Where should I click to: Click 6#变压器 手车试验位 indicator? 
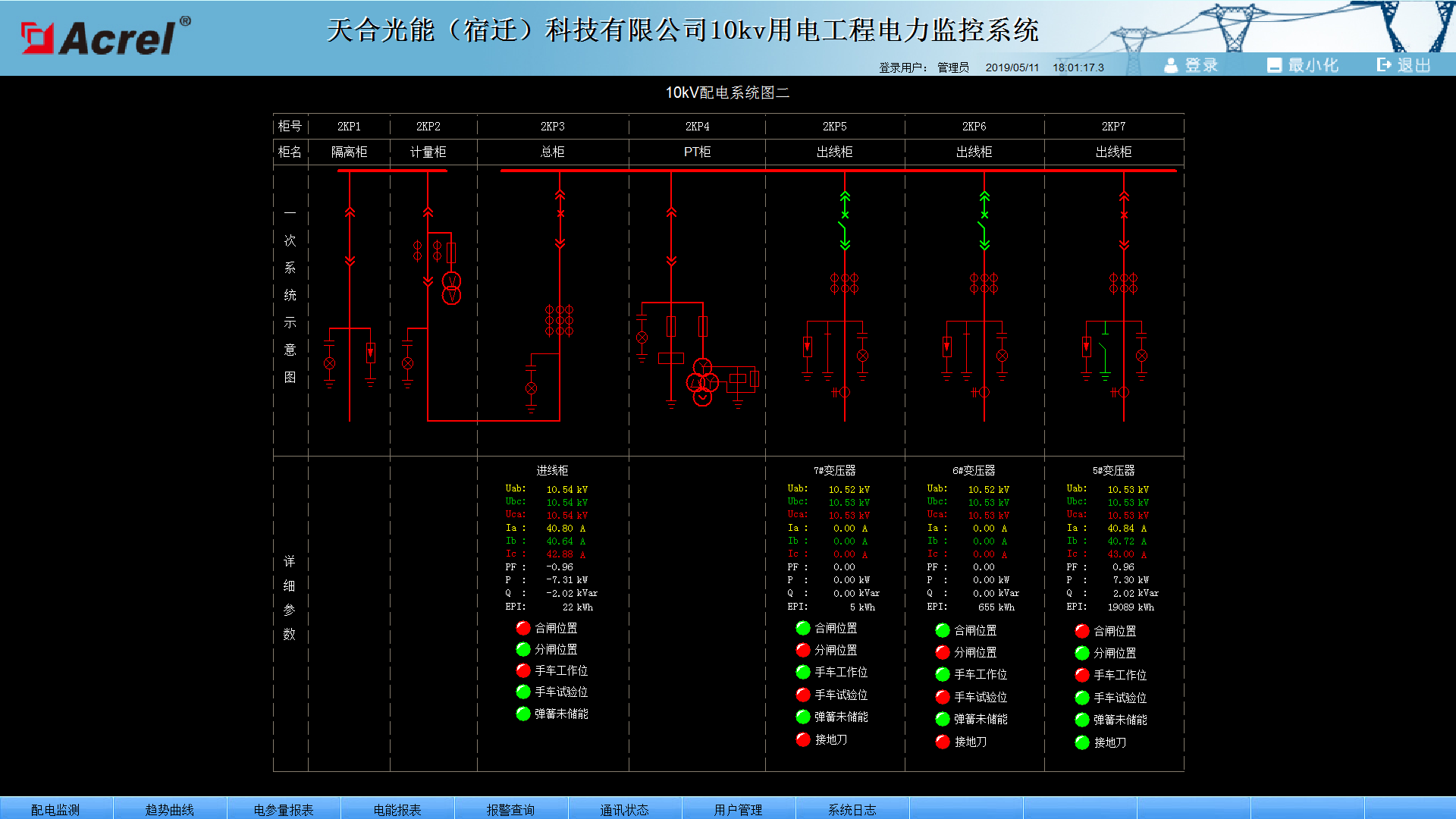click(x=943, y=697)
